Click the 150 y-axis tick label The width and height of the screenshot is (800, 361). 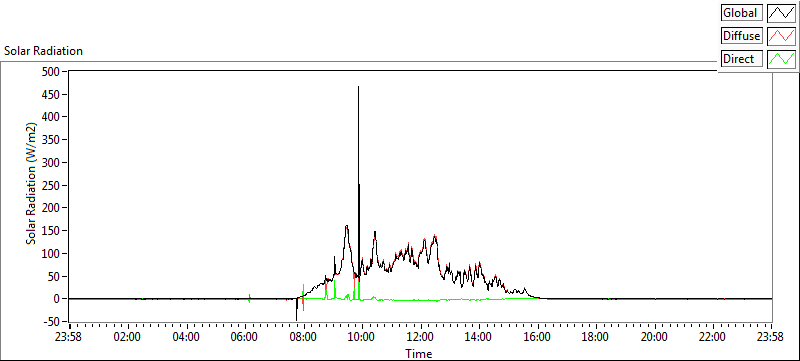(50, 231)
